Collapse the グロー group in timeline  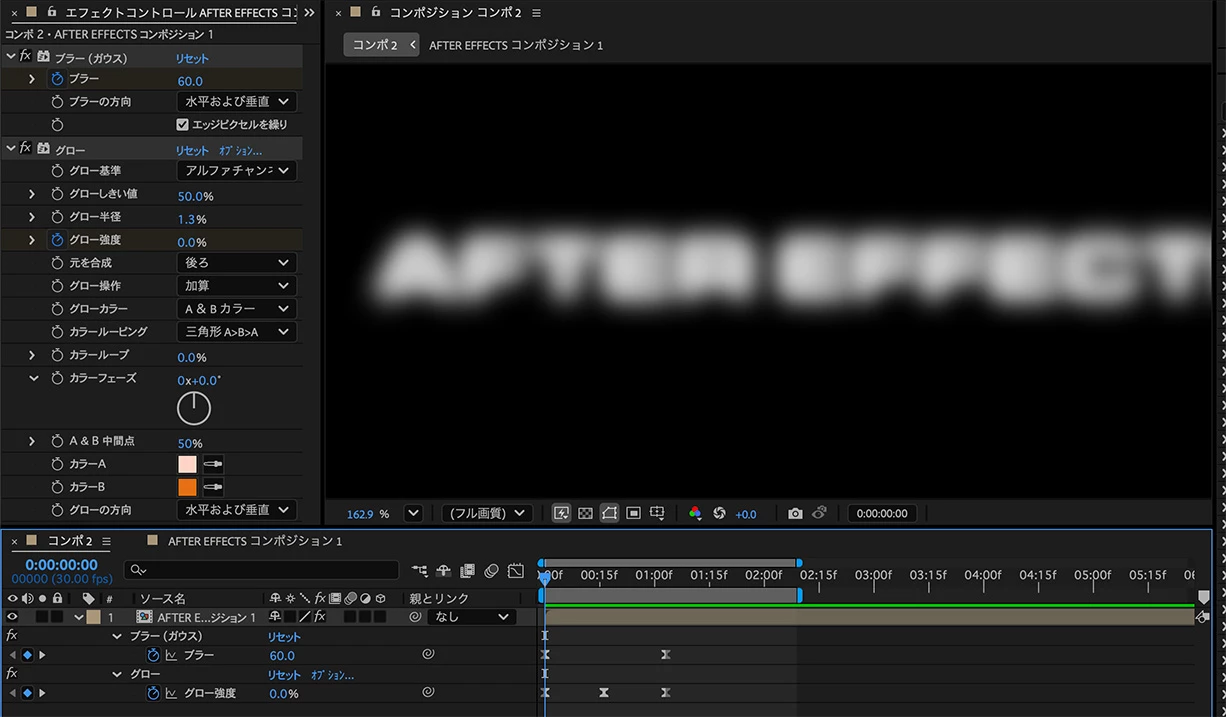118,674
